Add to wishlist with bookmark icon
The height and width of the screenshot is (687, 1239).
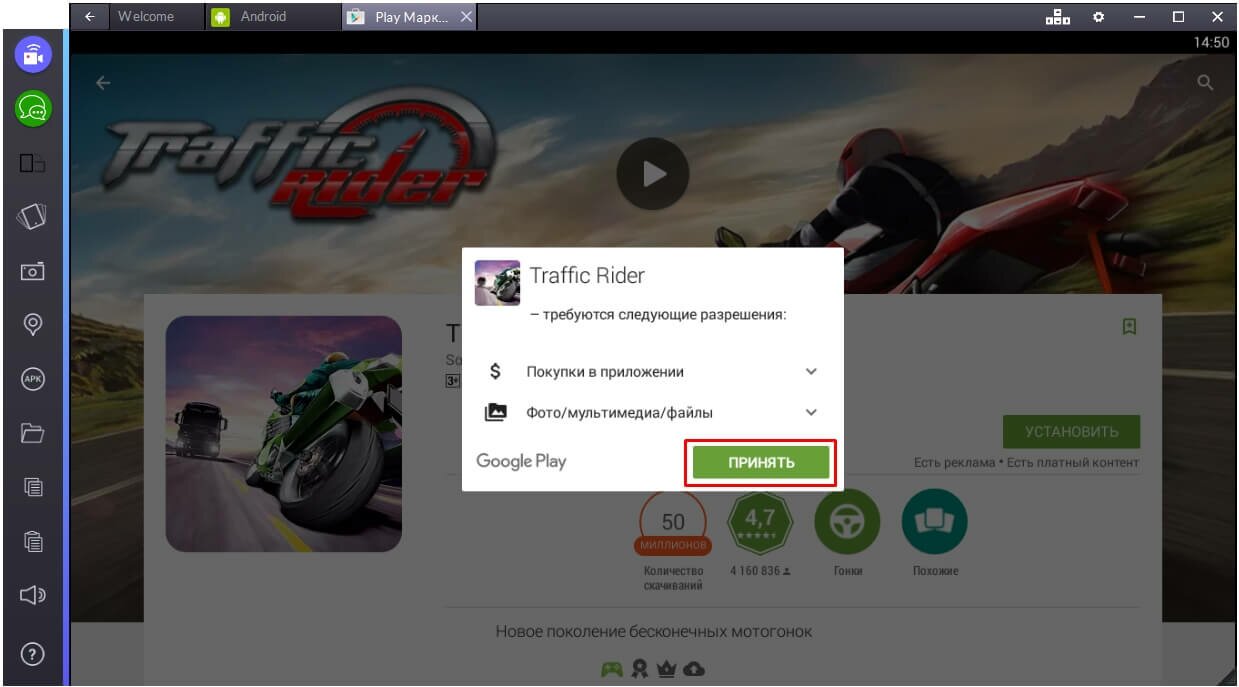(1129, 327)
